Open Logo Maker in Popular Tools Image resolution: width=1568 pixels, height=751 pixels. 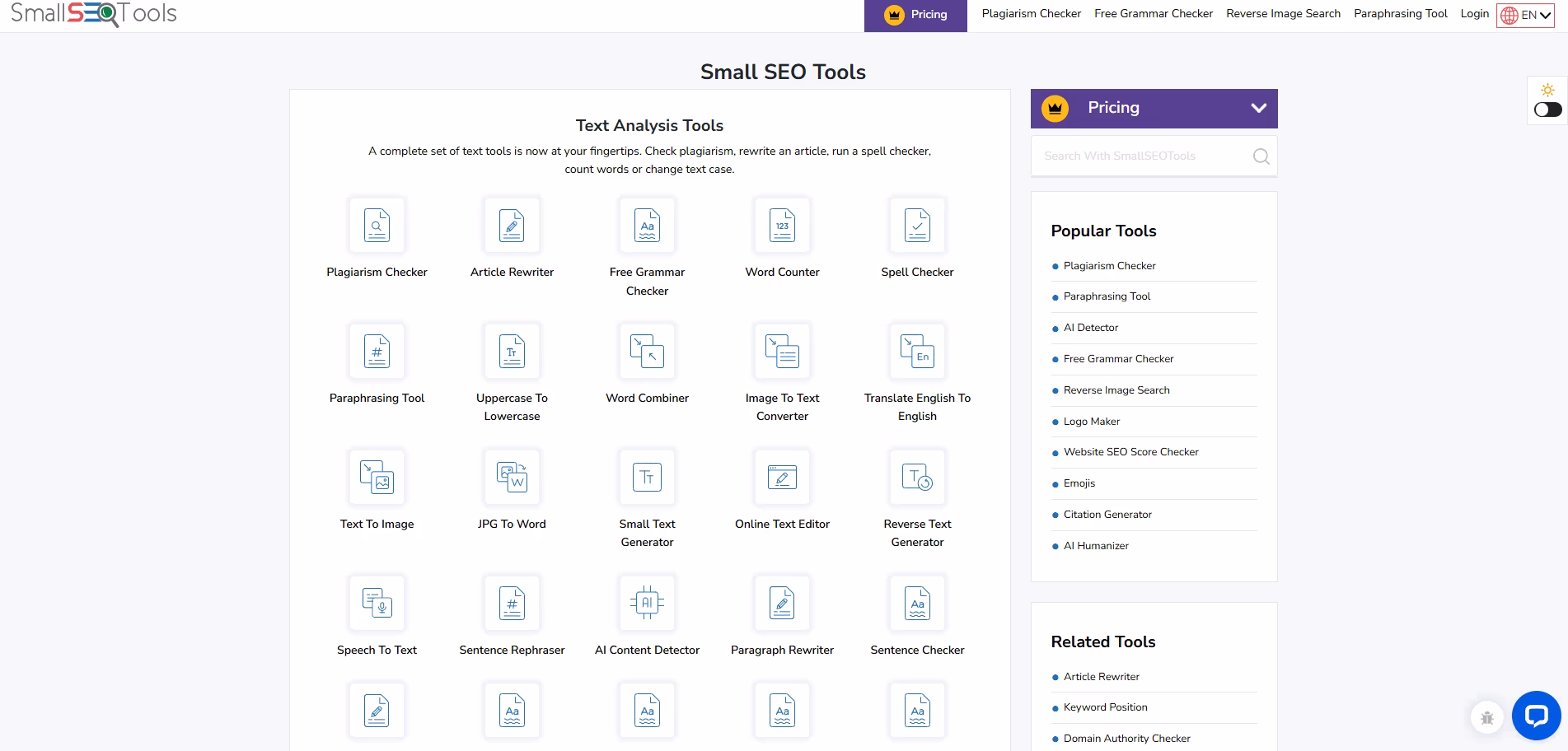1092,422
